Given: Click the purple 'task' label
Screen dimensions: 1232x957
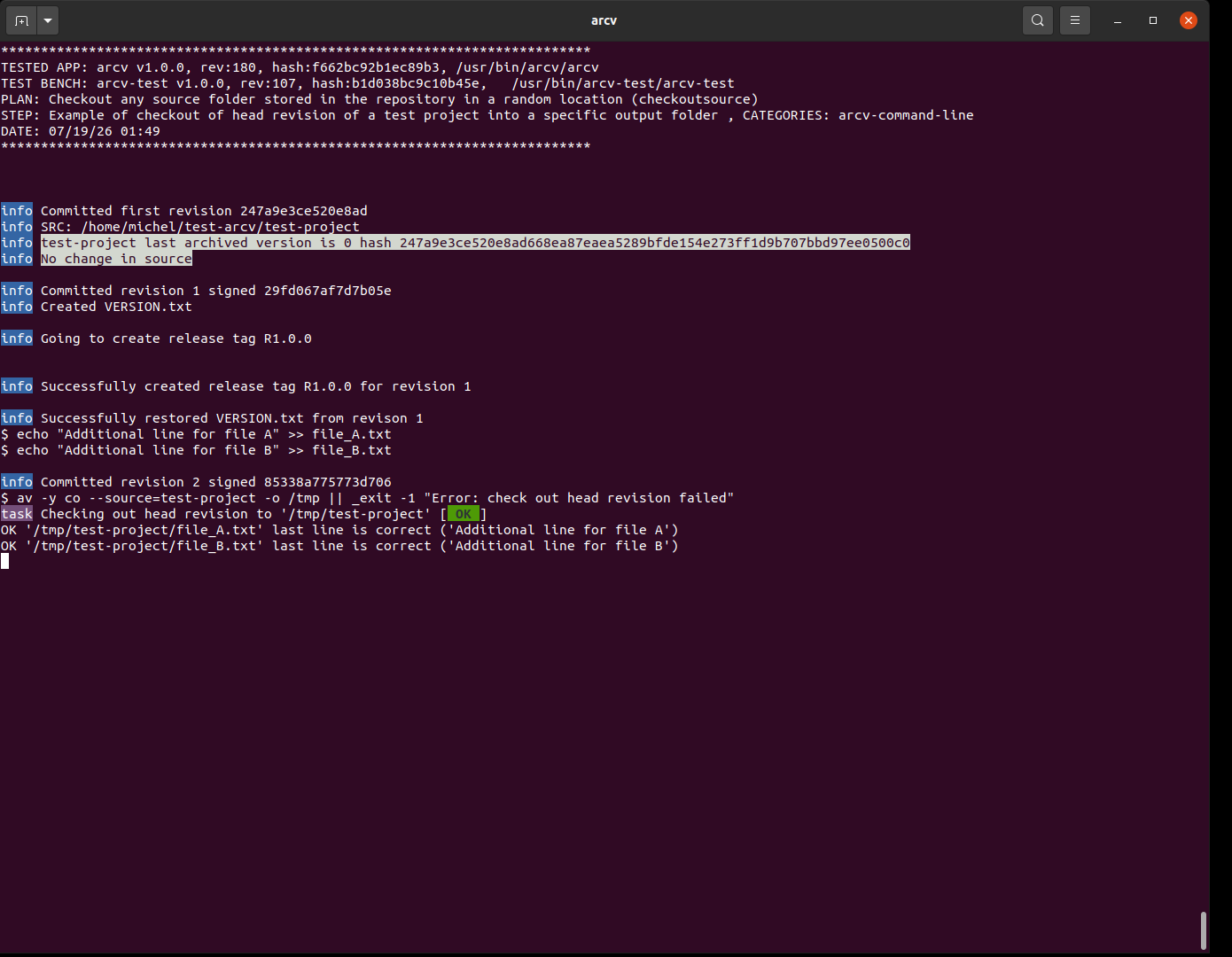Looking at the screenshot, I should click(x=17, y=514).
